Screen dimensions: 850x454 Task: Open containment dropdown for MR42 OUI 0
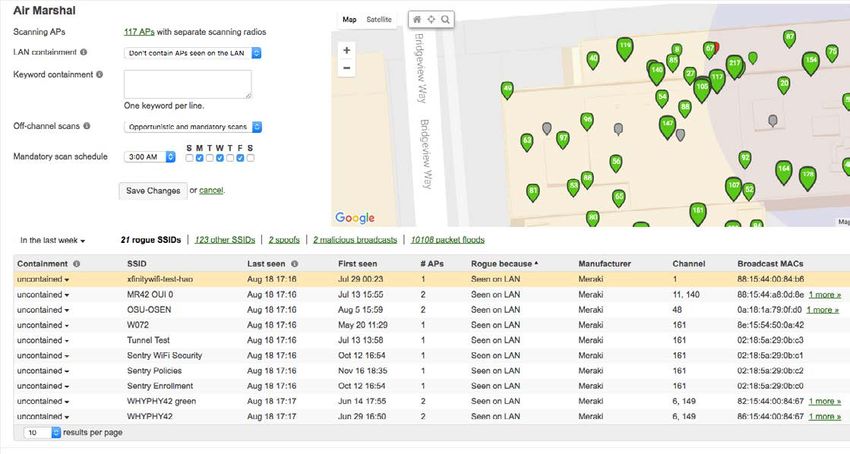click(x=43, y=295)
